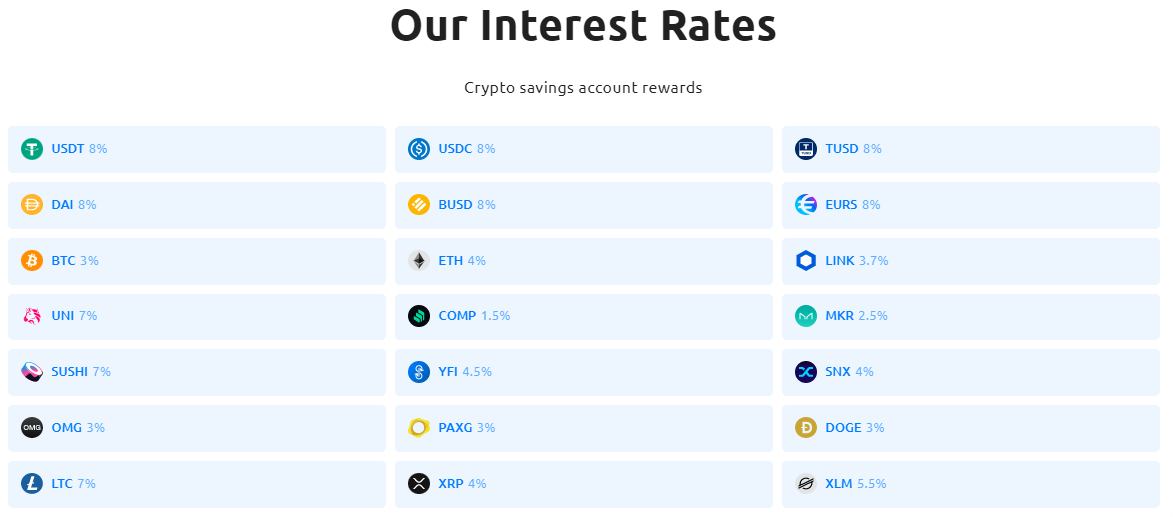Click the yellow BUSD coin icon

tap(419, 205)
